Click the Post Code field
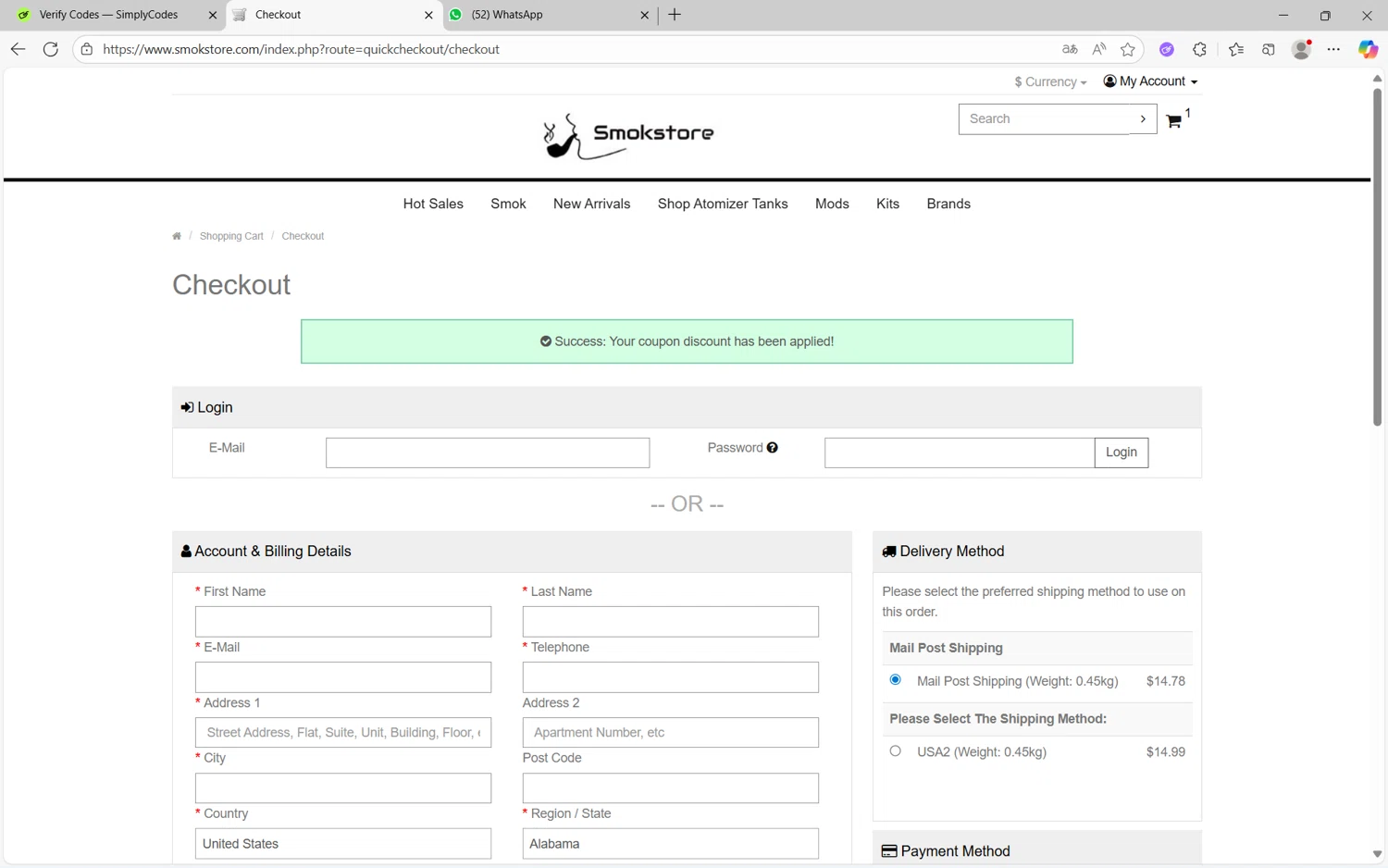The height and width of the screenshot is (868, 1388). coord(671,788)
